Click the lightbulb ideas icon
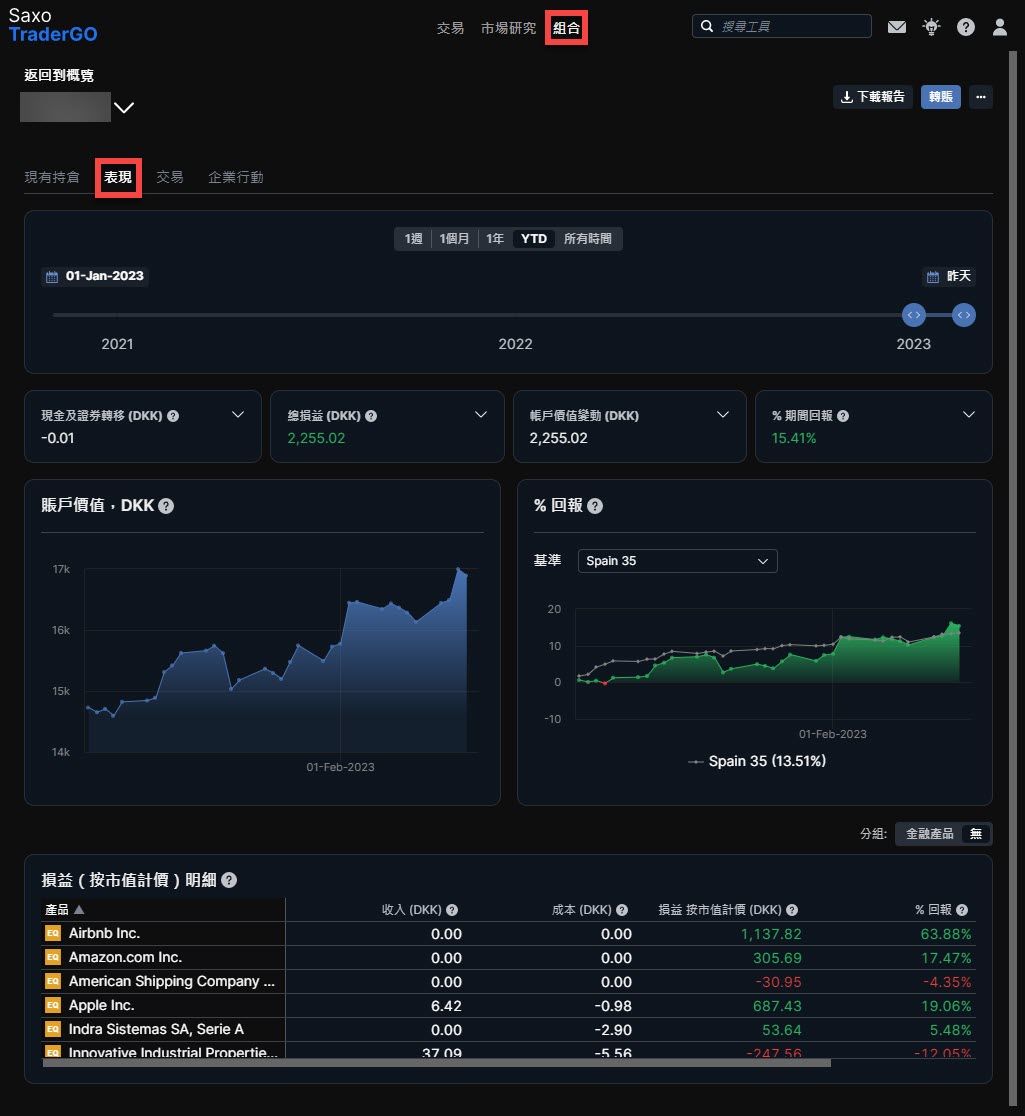The image size is (1025, 1116). click(x=931, y=27)
